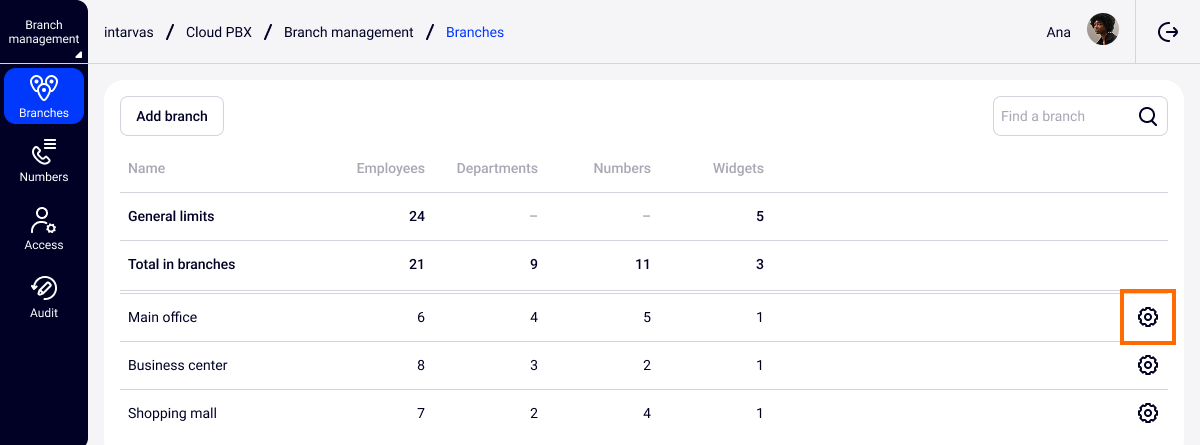Click the Shopping mall branch name
This screenshot has width=1200, height=445.
click(x=172, y=413)
